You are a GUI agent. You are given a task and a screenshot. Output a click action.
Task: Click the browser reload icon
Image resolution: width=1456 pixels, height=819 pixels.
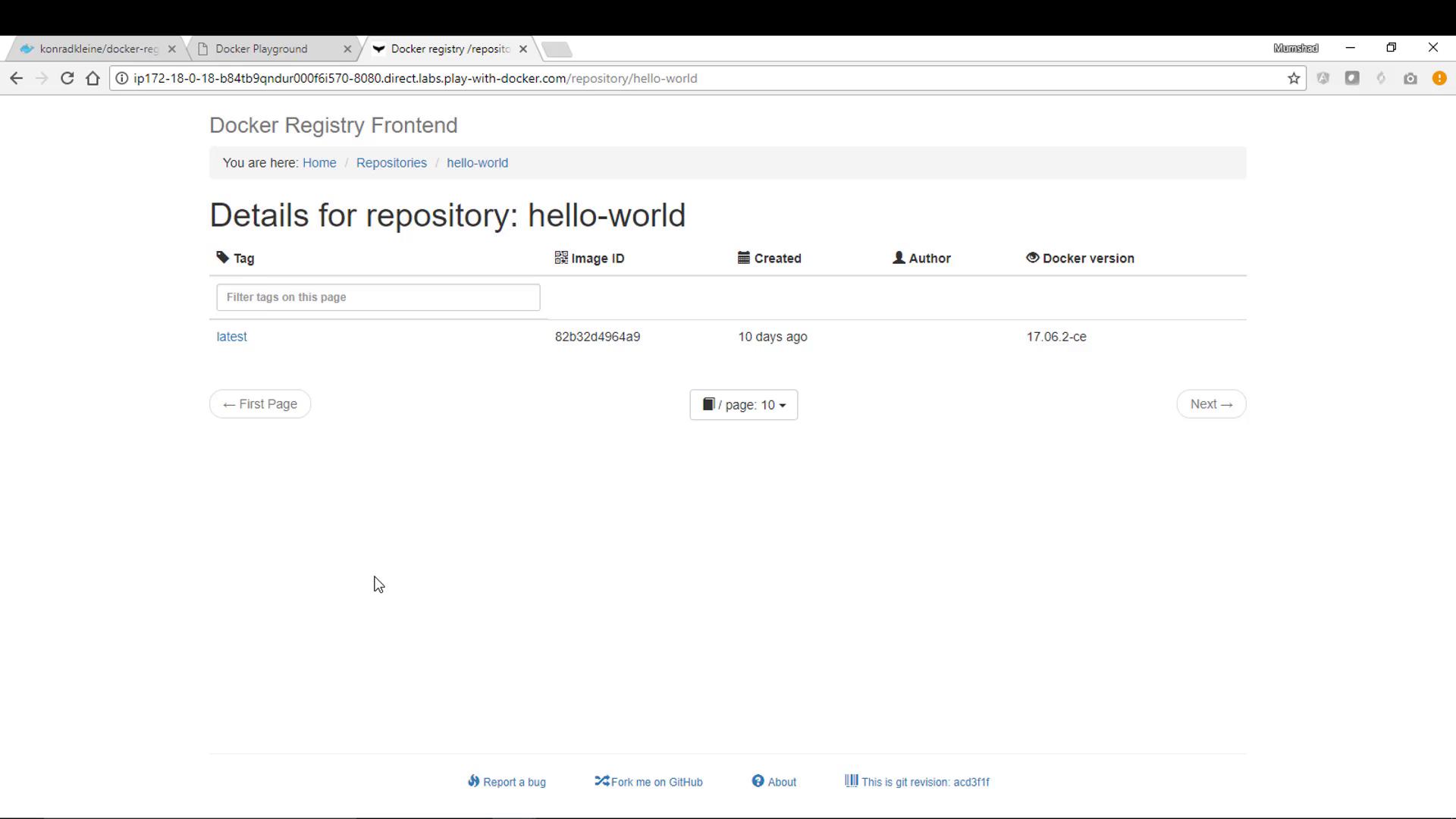point(67,78)
